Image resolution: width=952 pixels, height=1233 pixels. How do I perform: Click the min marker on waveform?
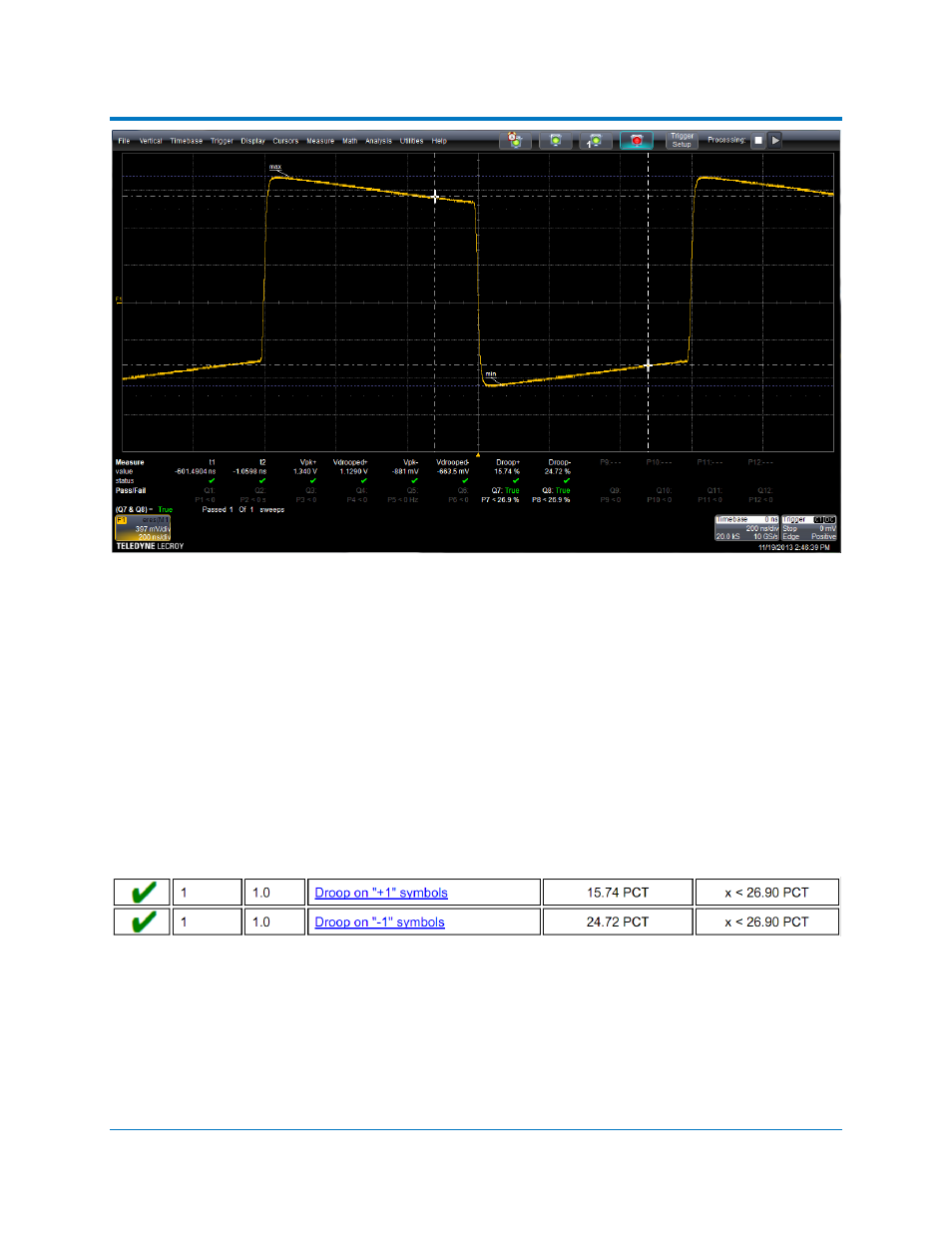coord(490,374)
